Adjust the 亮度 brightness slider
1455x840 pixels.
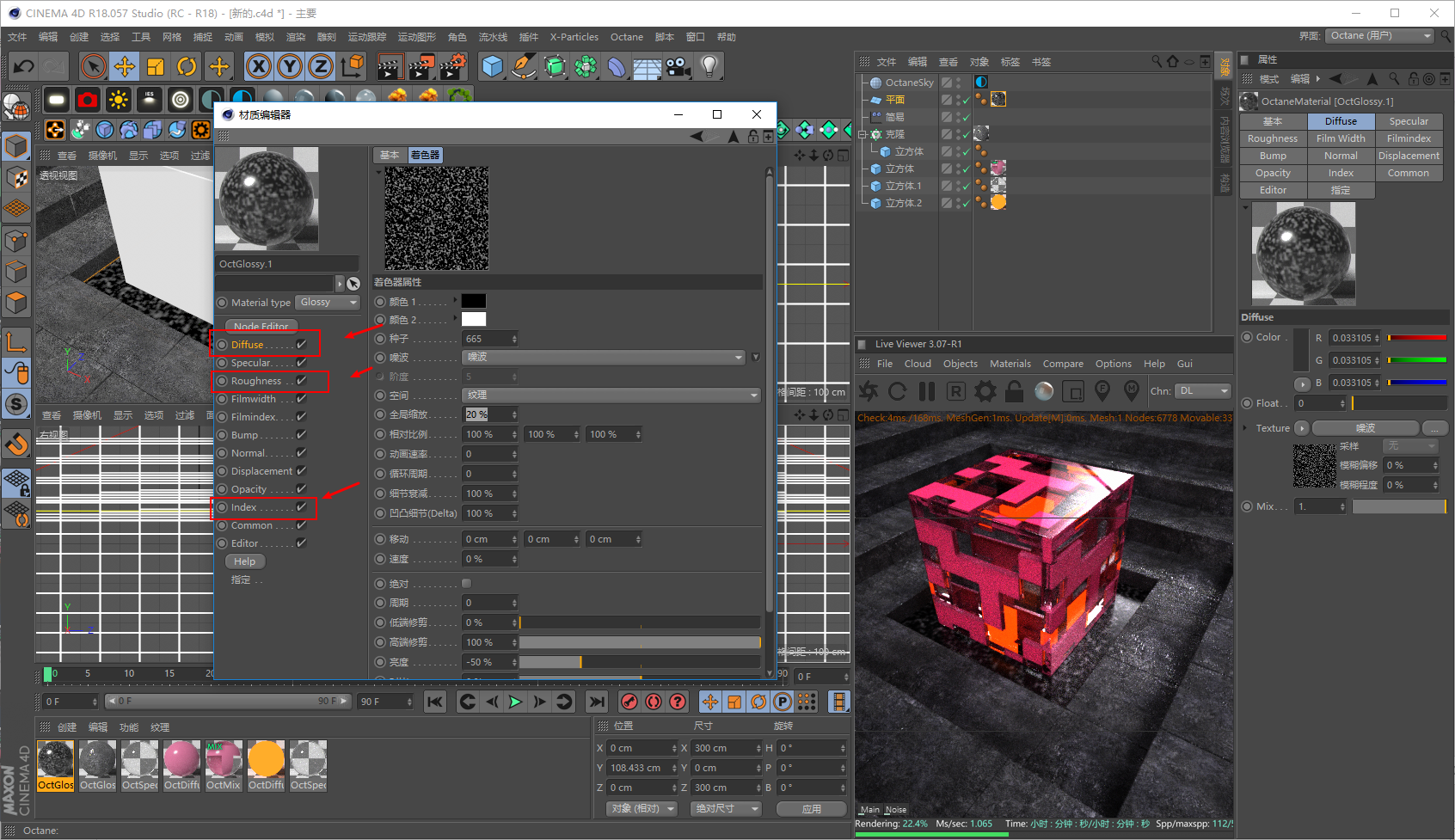[x=640, y=662]
